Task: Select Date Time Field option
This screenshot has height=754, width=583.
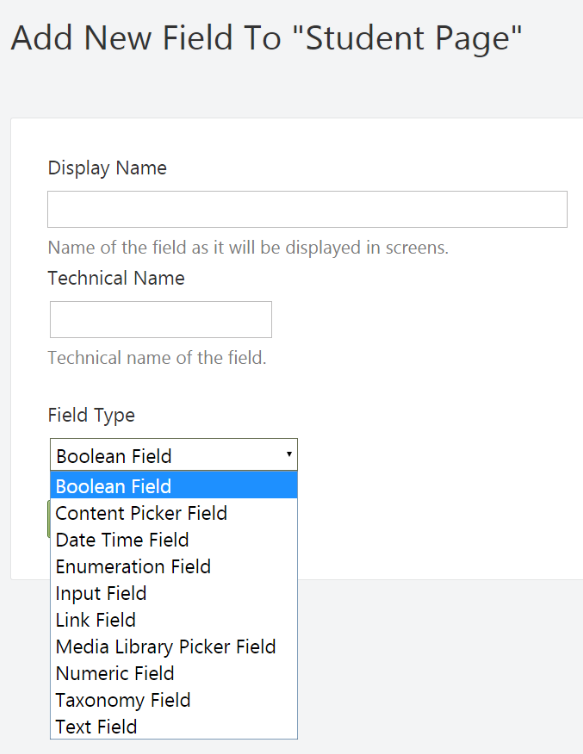Action: (174, 540)
